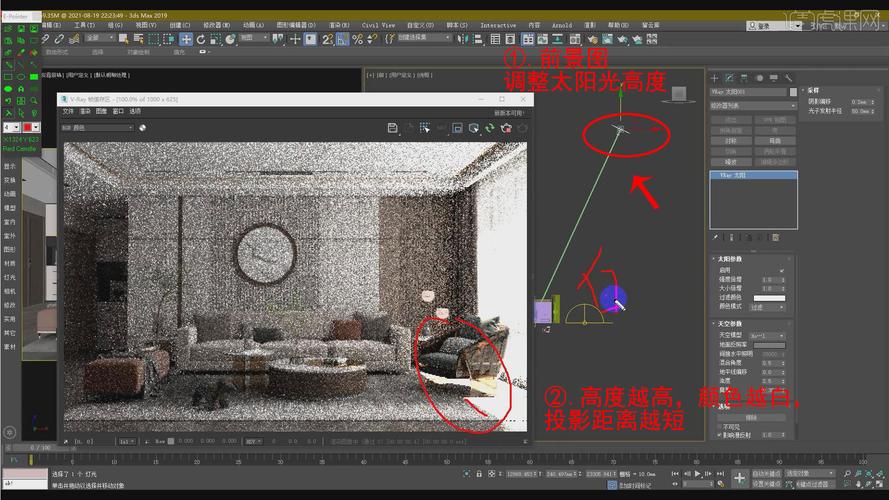This screenshot has width=889, height=500.
Task: Open the Modify command panel tab
Action: click(x=729, y=78)
